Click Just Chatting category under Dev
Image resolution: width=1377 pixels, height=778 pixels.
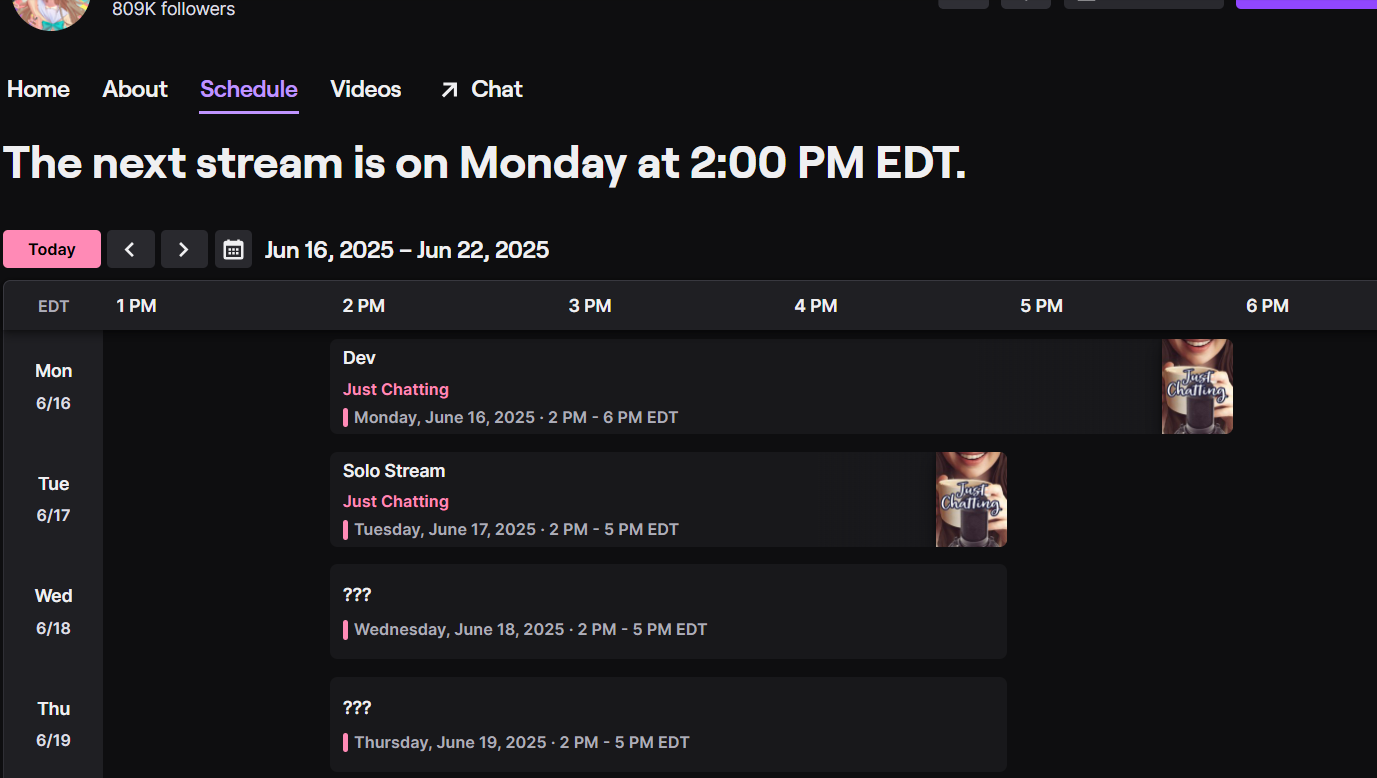click(395, 389)
